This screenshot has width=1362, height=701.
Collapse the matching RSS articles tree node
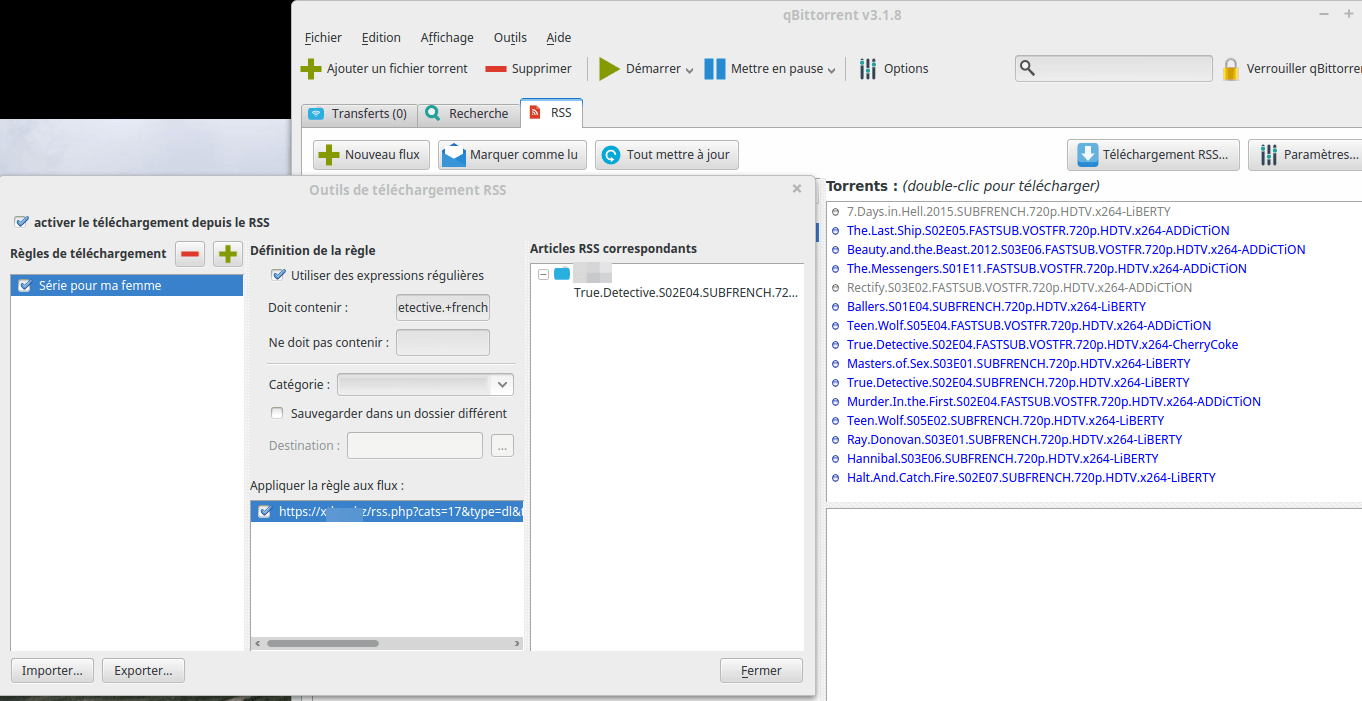pos(543,274)
